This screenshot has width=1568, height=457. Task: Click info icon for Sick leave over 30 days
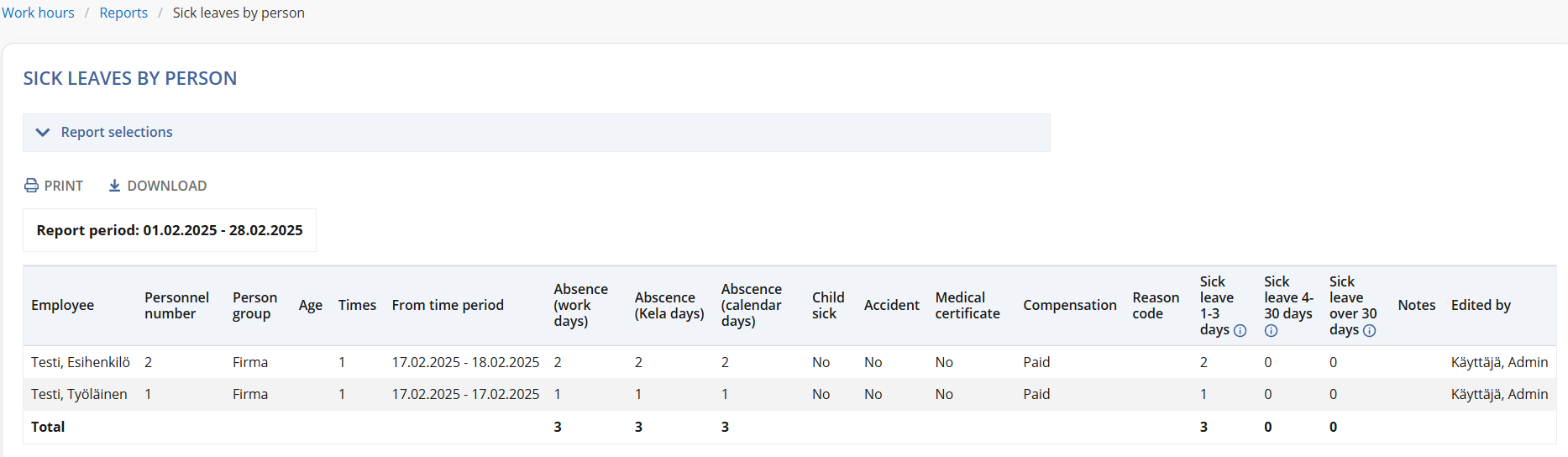1369,330
